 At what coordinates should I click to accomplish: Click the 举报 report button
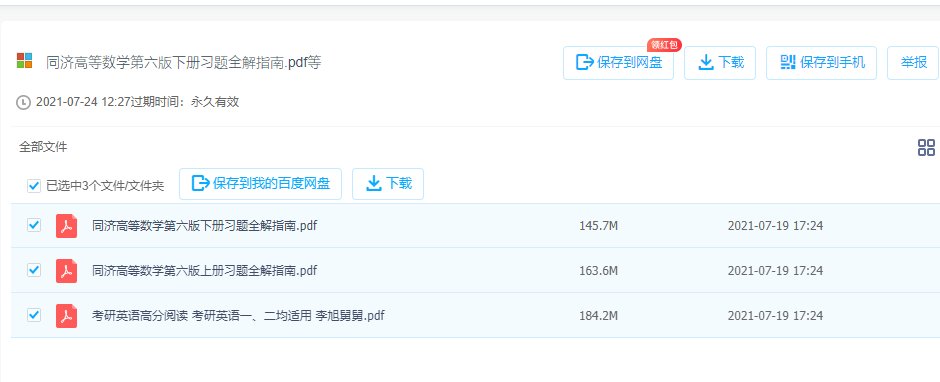pos(913,62)
